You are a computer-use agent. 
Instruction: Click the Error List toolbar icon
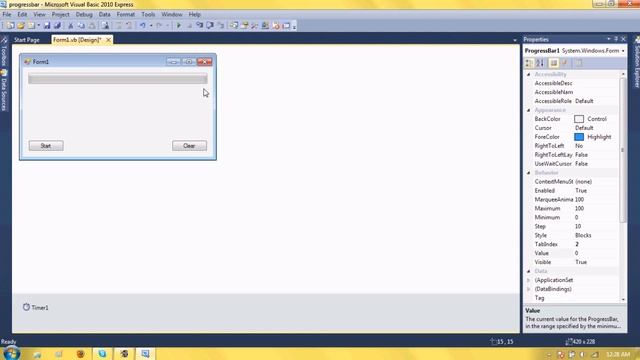click(276, 26)
